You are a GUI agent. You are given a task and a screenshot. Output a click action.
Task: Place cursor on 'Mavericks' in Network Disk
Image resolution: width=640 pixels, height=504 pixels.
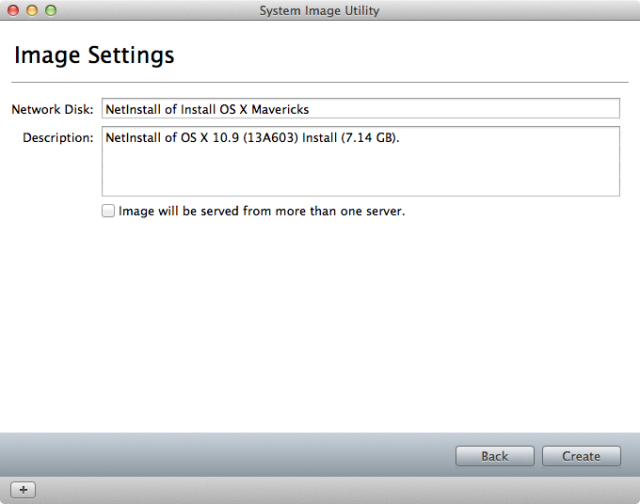click(280, 109)
